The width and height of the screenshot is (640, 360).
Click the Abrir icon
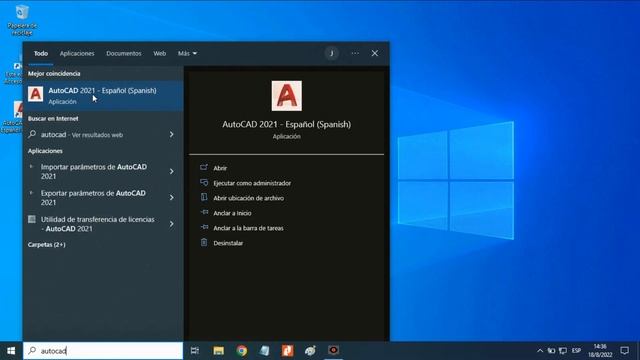[x=204, y=167]
